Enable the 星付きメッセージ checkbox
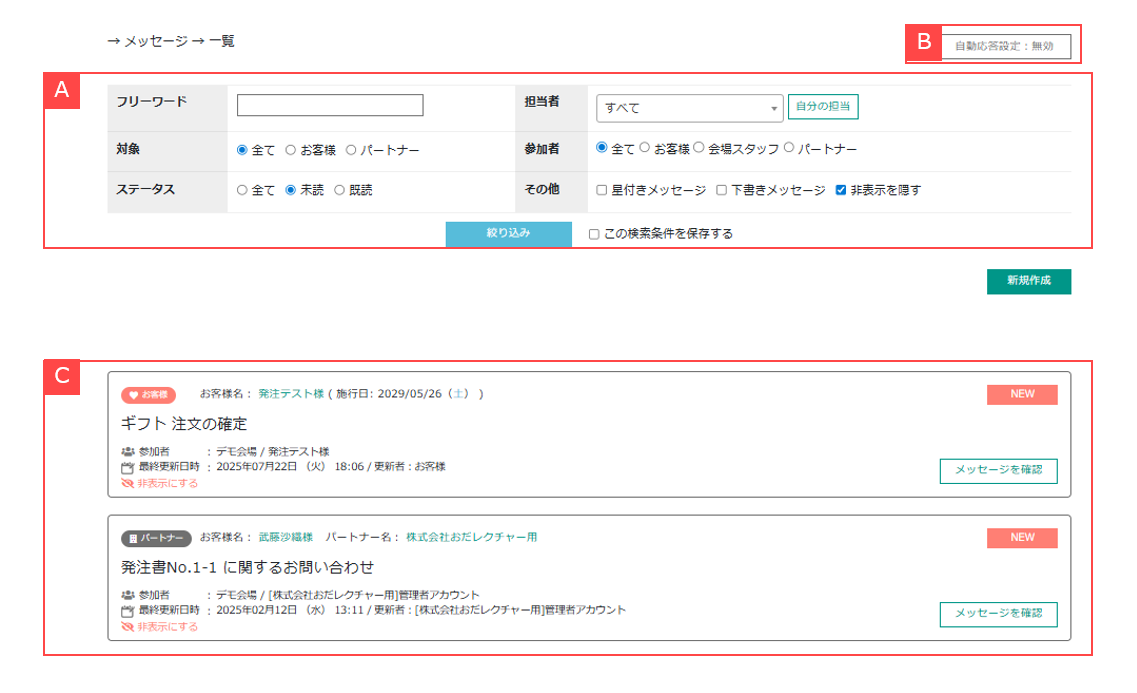 click(602, 190)
